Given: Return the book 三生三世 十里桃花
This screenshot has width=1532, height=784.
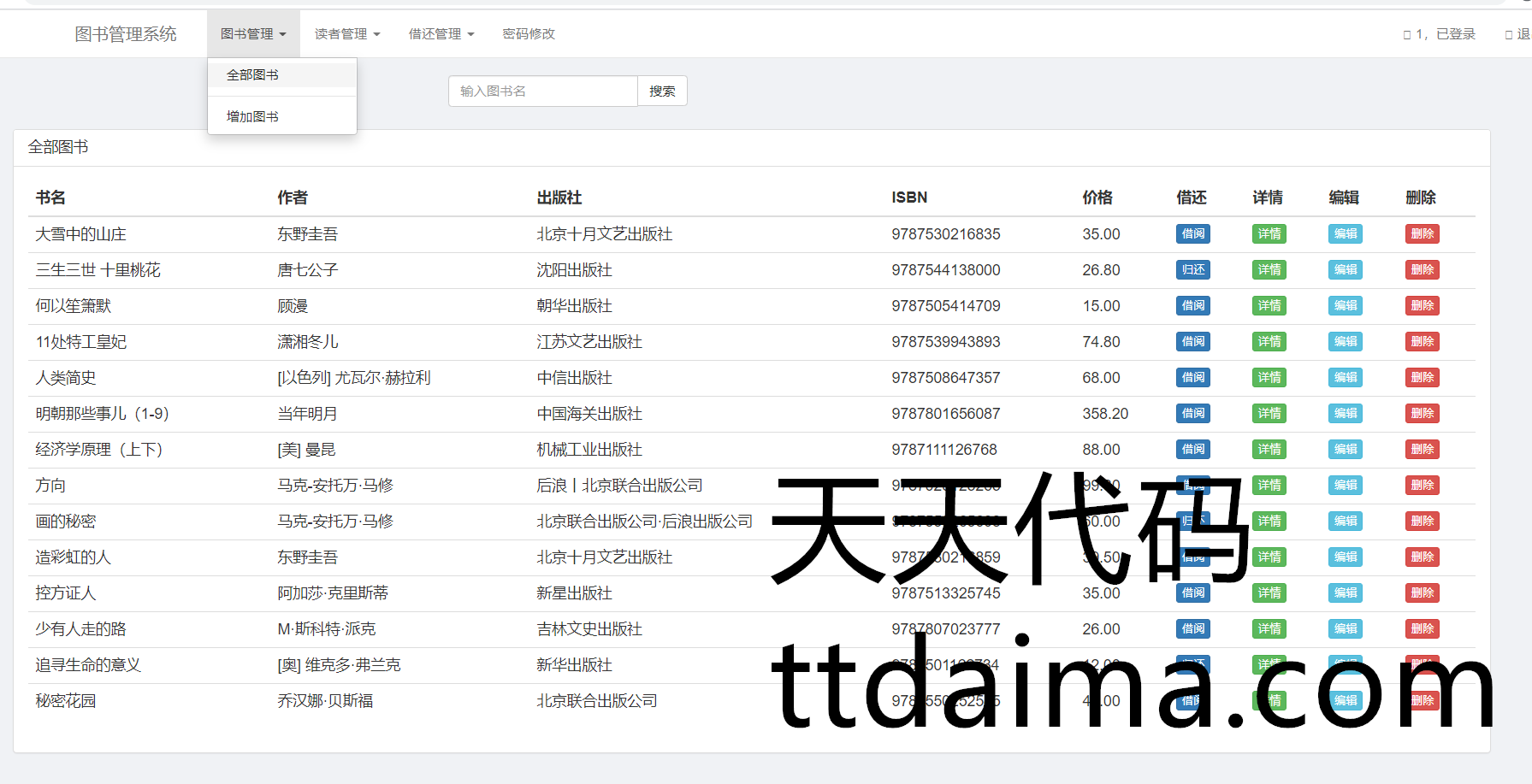Looking at the screenshot, I should [1192, 270].
